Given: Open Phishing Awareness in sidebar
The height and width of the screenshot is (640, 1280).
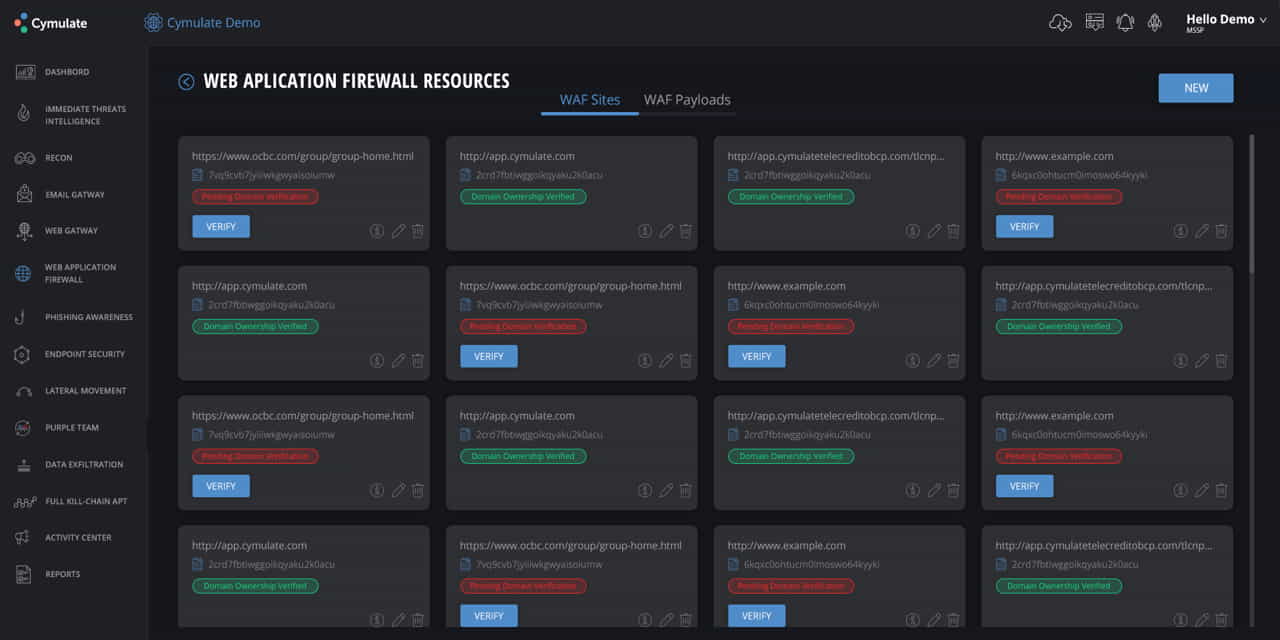Looking at the screenshot, I should 88,317.
